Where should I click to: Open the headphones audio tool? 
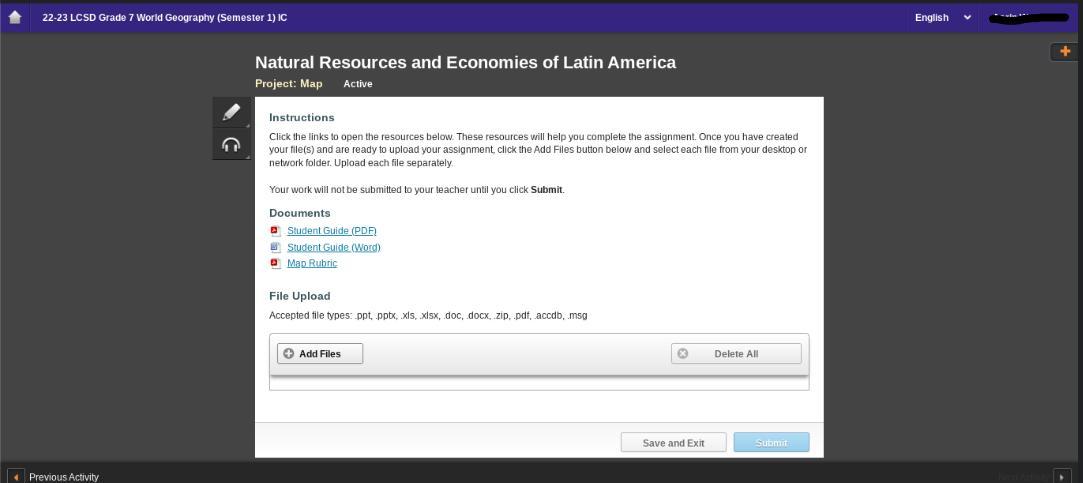coord(232,144)
